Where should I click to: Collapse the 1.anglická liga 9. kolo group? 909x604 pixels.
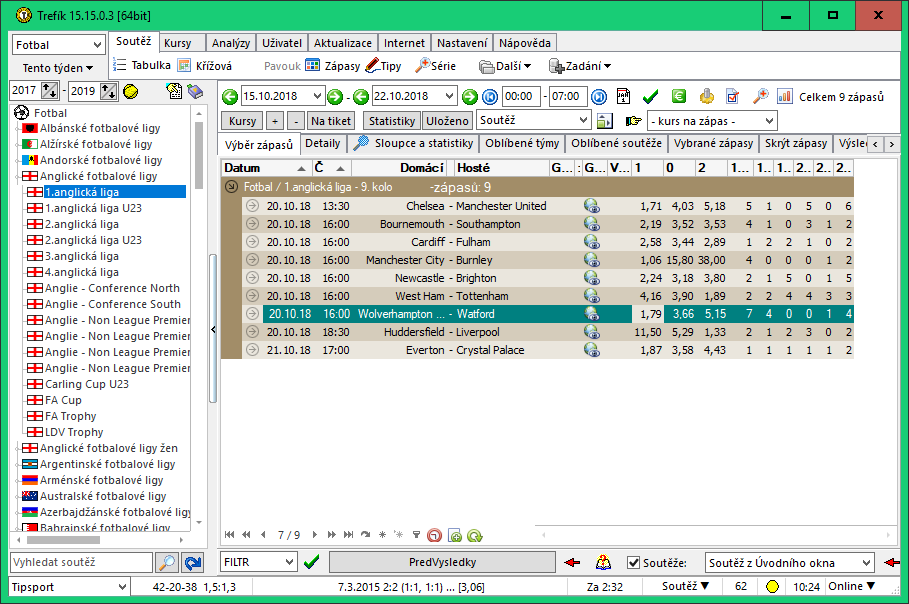[x=231, y=187]
